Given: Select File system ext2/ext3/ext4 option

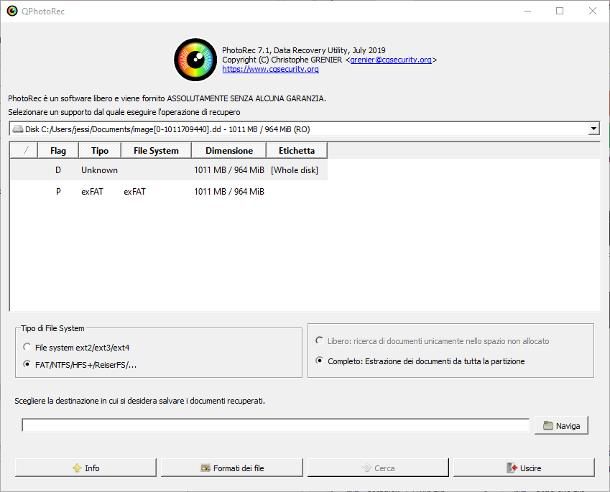Looking at the screenshot, I should click(x=77, y=347).
